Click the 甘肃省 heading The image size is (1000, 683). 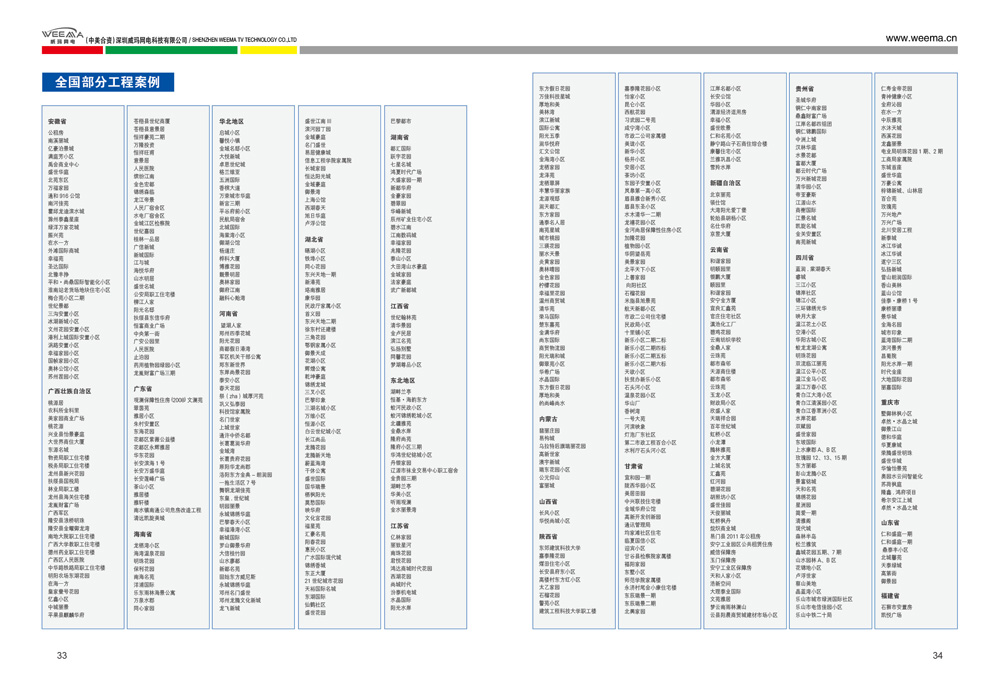(x=634, y=466)
